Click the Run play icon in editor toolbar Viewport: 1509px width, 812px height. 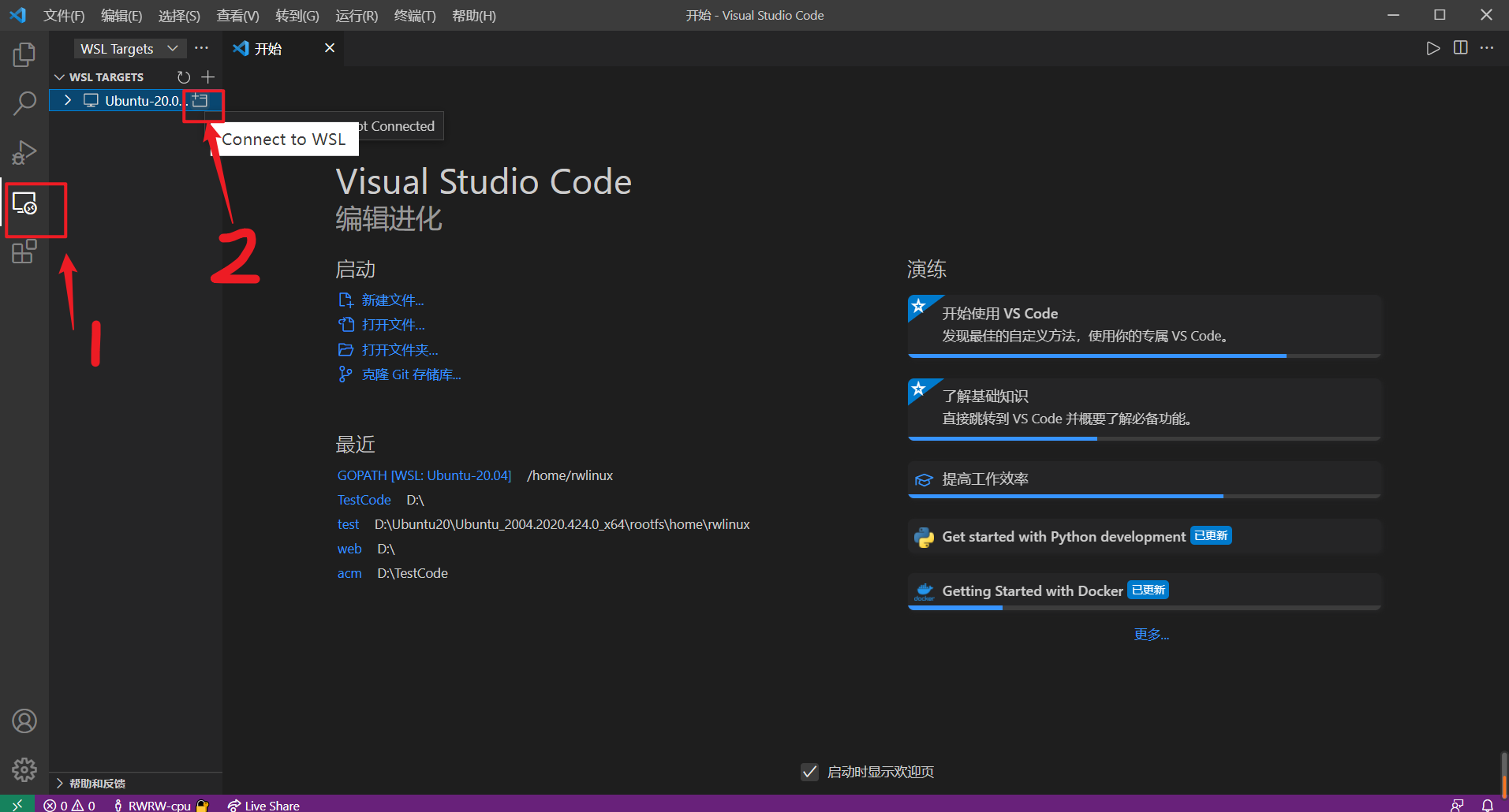click(x=1433, y=48)
